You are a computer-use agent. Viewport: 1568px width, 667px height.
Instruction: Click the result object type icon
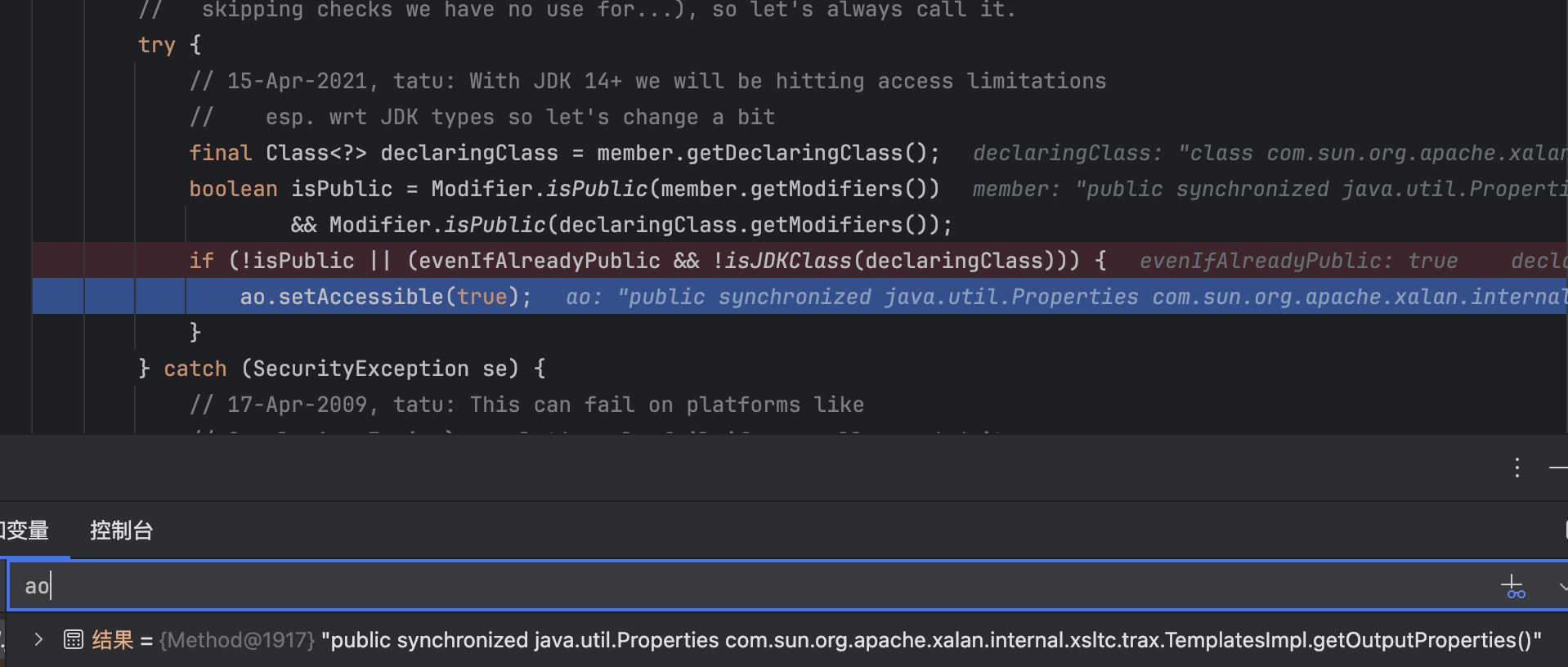point(74,639)
